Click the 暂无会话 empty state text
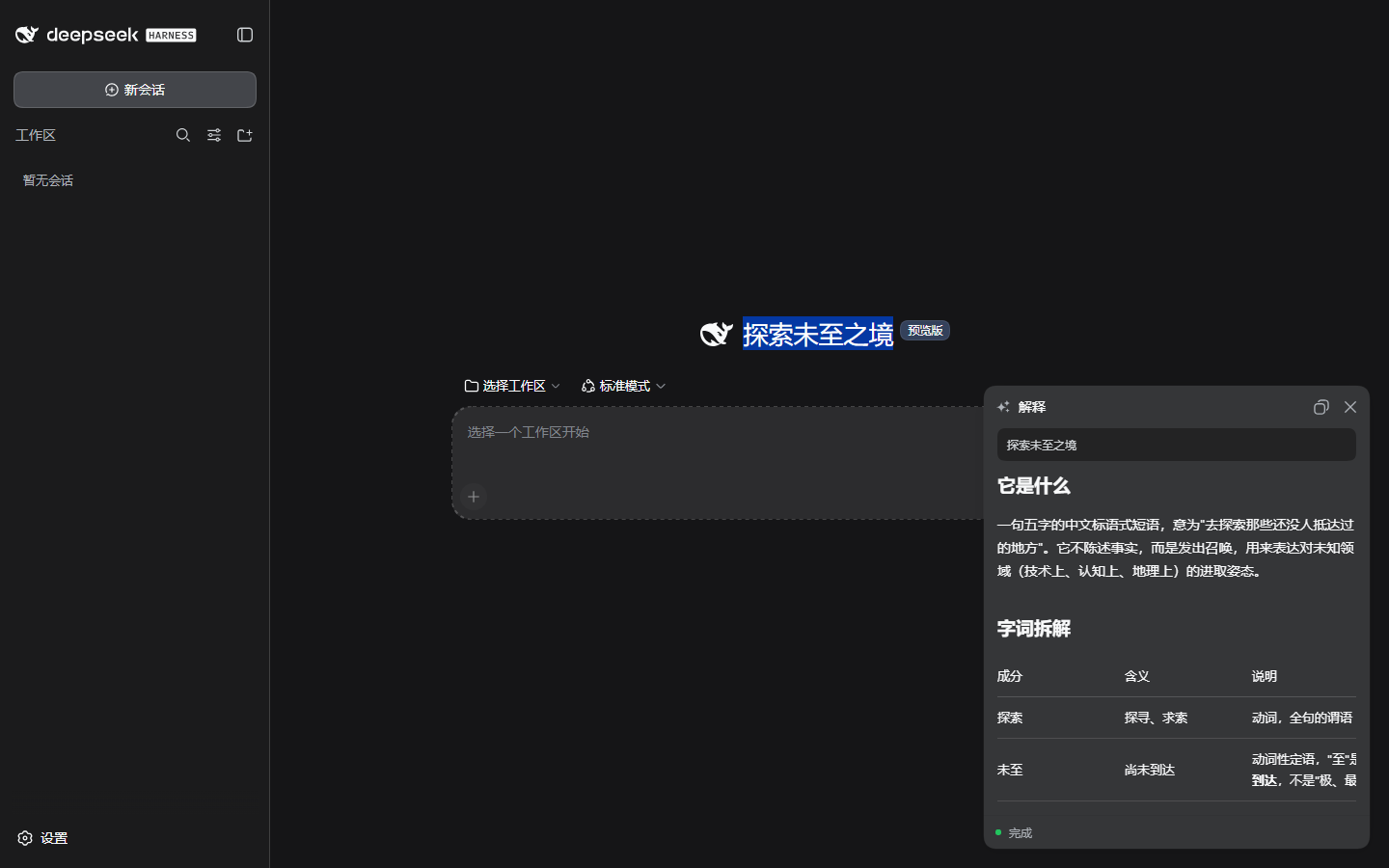The width and height of the screenshot is (1389, 868). (48, 180)
